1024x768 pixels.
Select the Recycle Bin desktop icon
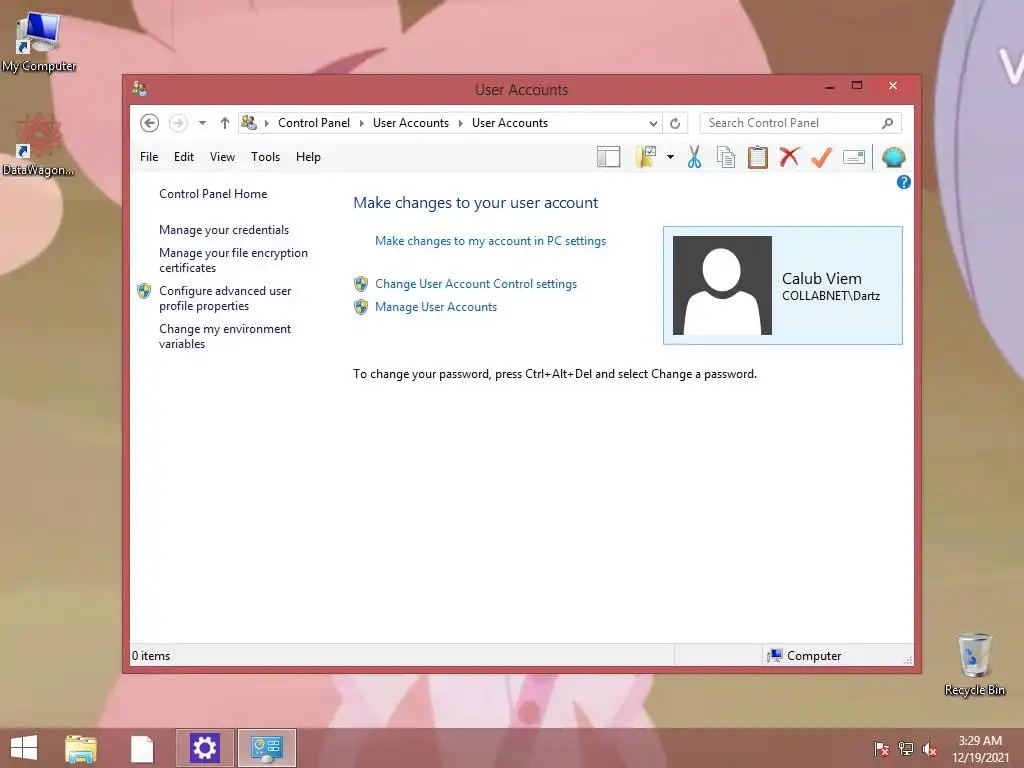click(x=974, y=664)
